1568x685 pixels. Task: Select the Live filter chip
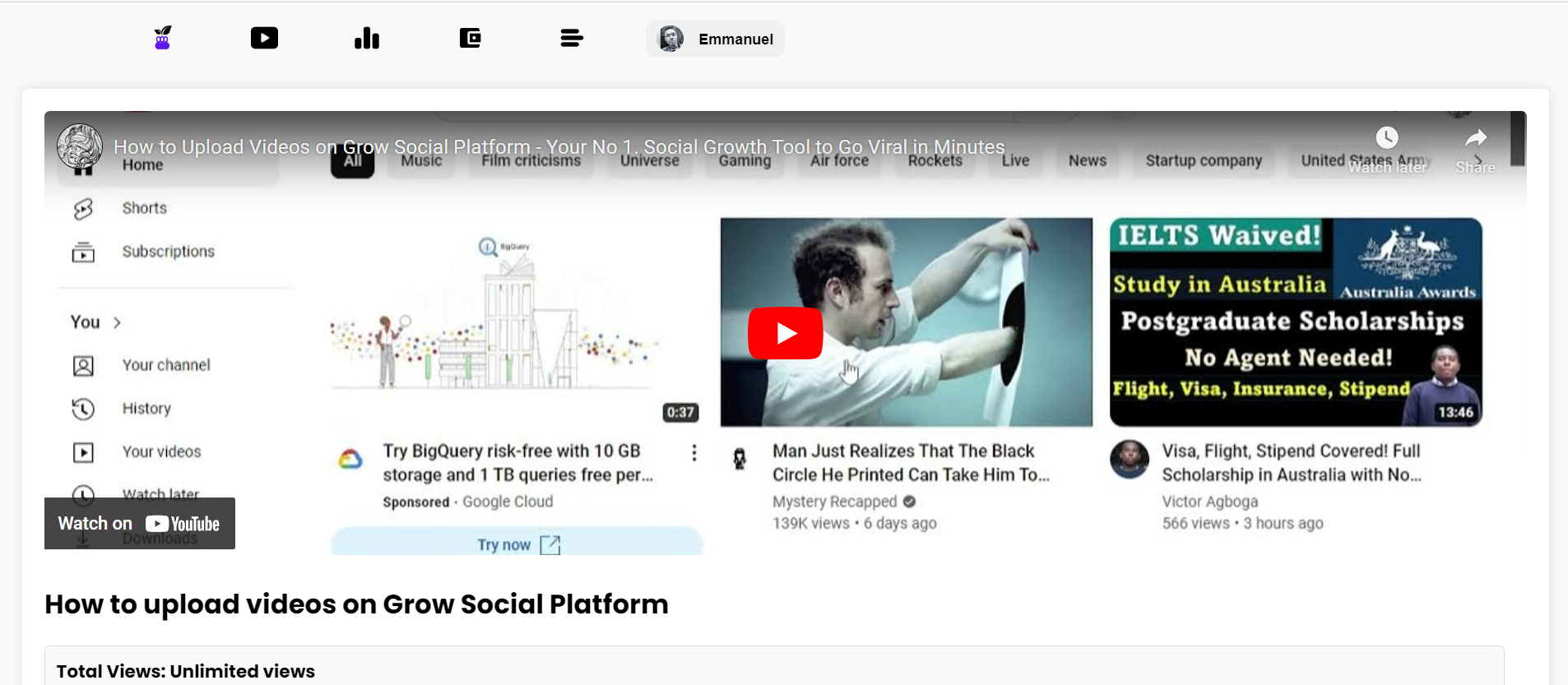[x=1015, y=161]
